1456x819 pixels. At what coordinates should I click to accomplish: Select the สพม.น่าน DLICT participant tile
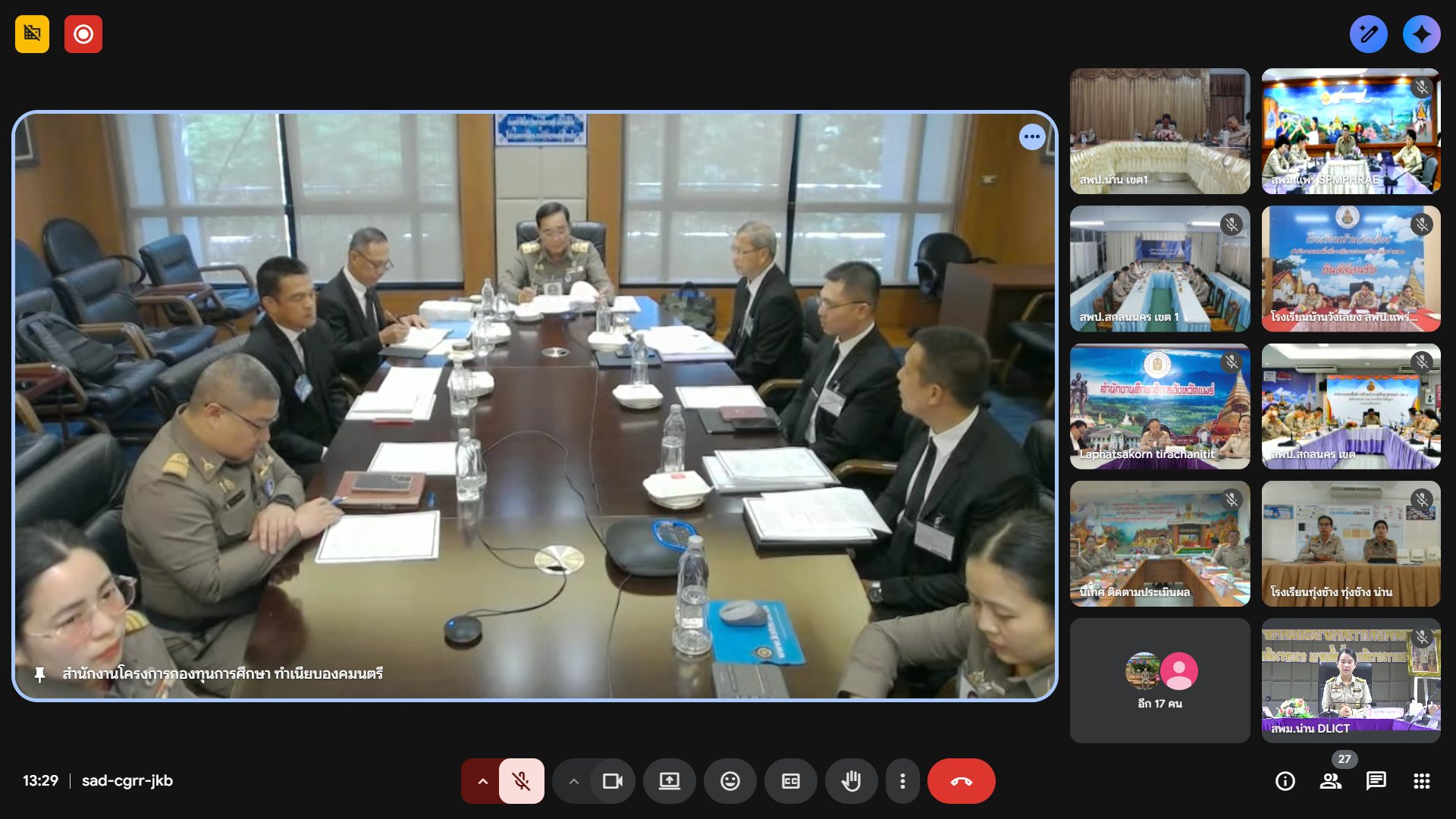click(1351, 680)
